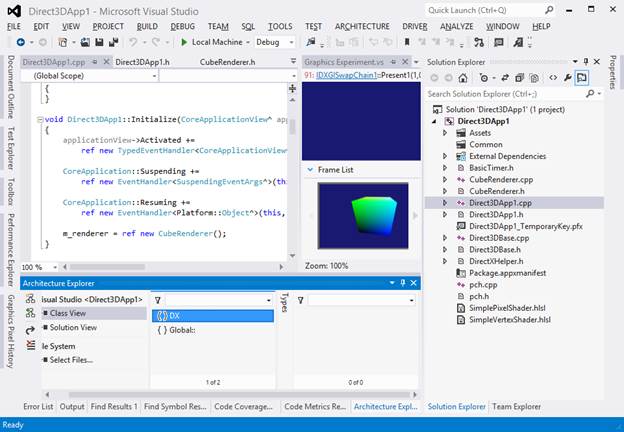Click the filter funnel icon beside Types column
The image size is (624, 432).
point(300,300)
